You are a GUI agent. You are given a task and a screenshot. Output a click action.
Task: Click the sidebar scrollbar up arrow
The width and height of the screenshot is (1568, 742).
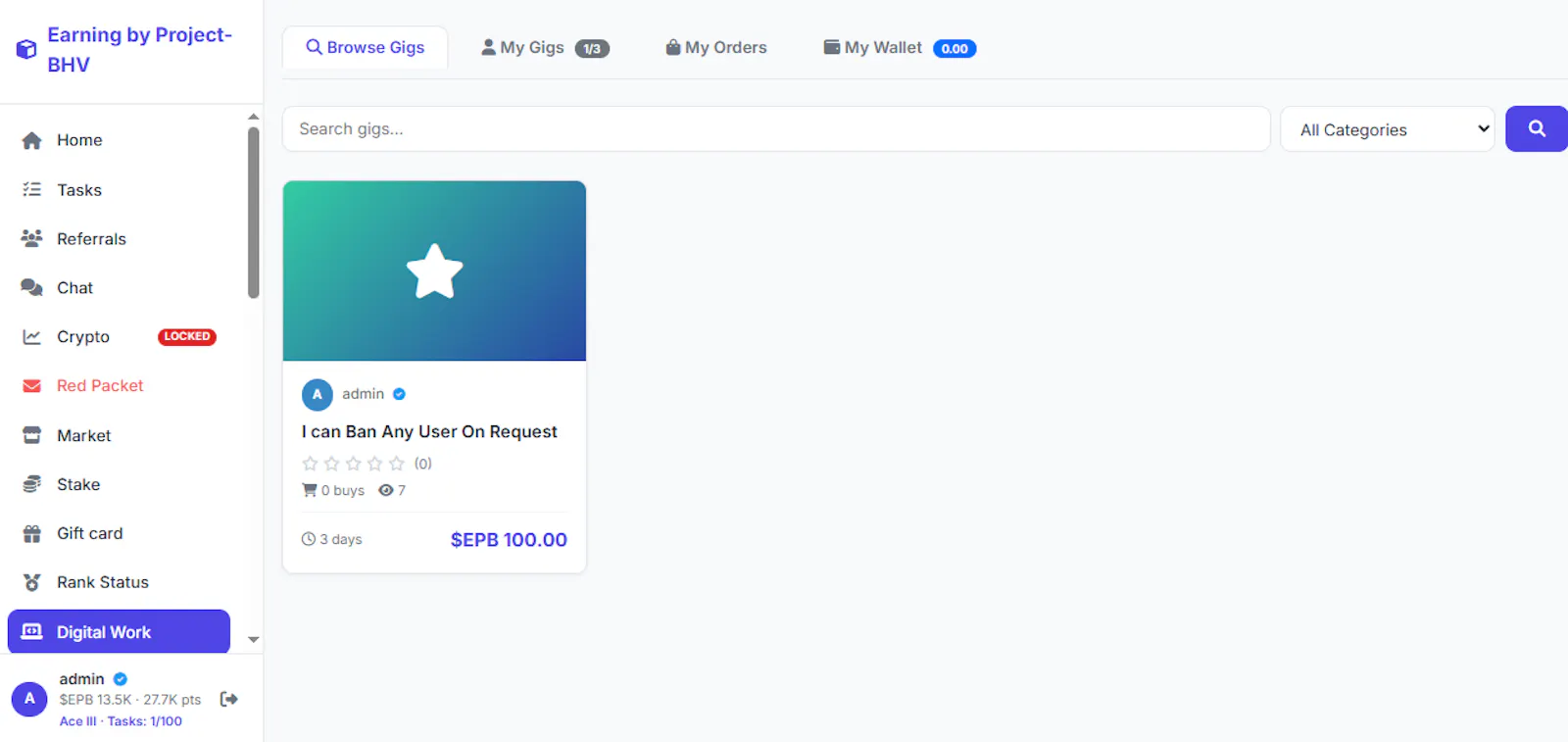tap(254, 117)
